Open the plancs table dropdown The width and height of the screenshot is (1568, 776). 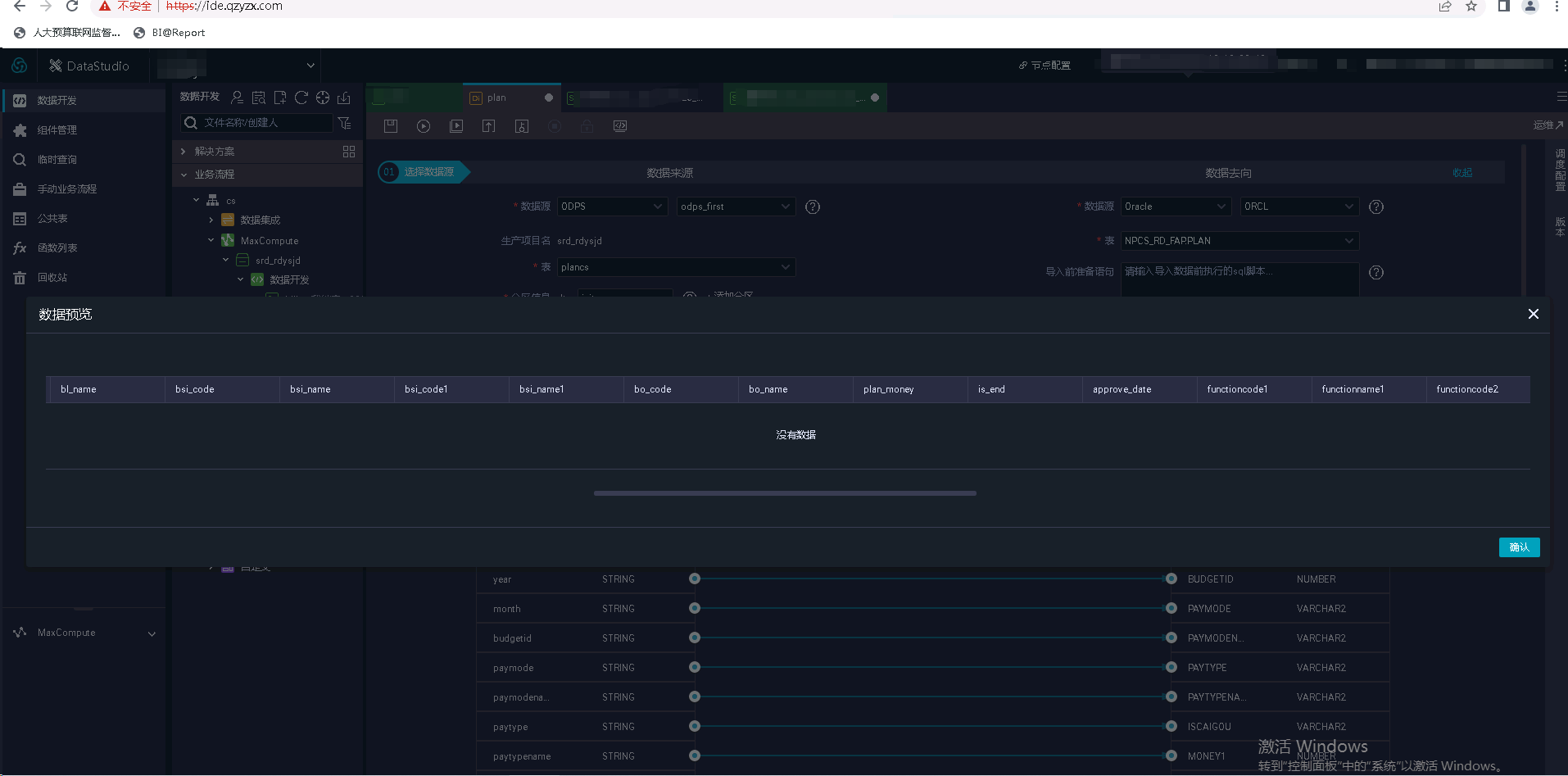[676, 267]
